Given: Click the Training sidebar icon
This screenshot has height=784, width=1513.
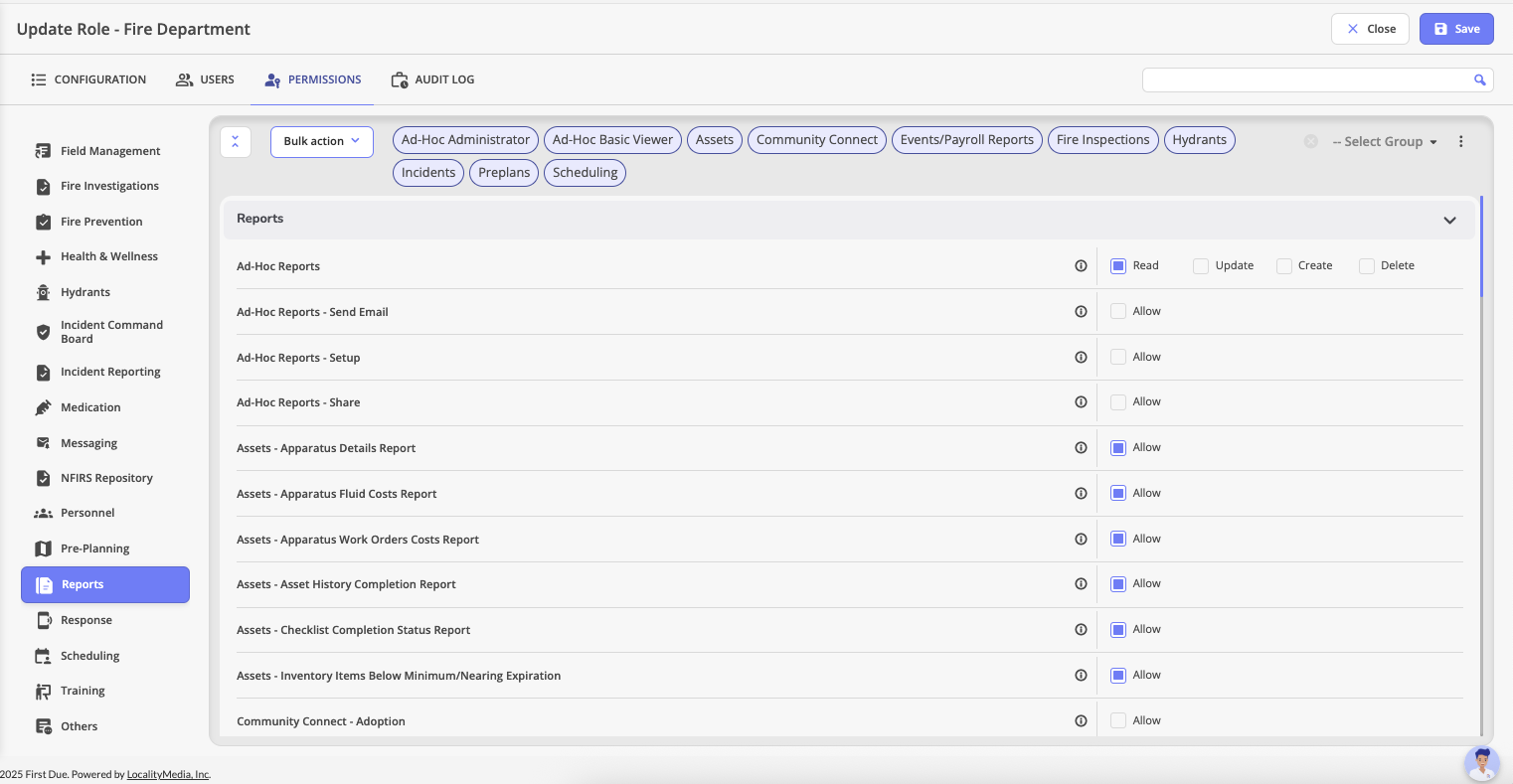Looking at the screenshot, I should click(x=43, y=691).
